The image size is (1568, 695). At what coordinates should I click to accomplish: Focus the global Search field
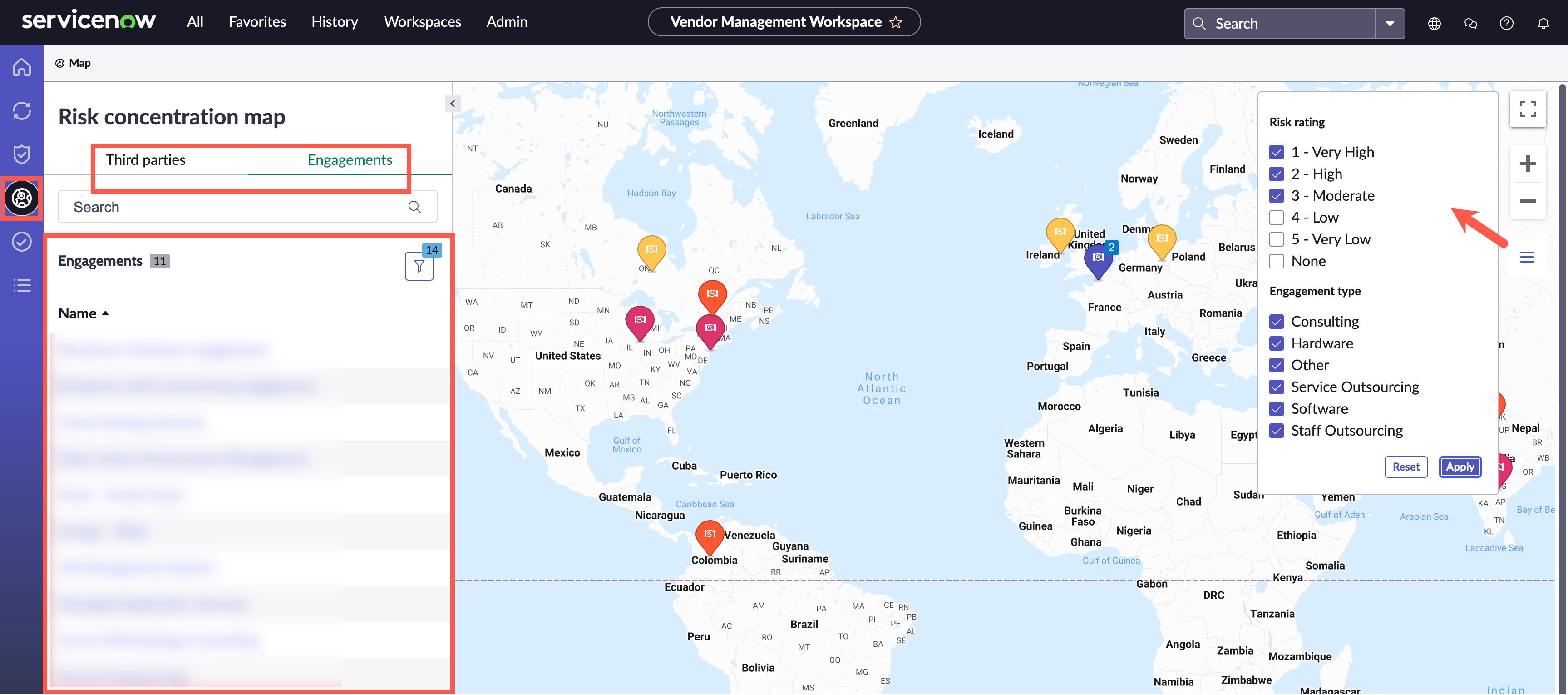pyautogui.click(x=1279, y=24)
